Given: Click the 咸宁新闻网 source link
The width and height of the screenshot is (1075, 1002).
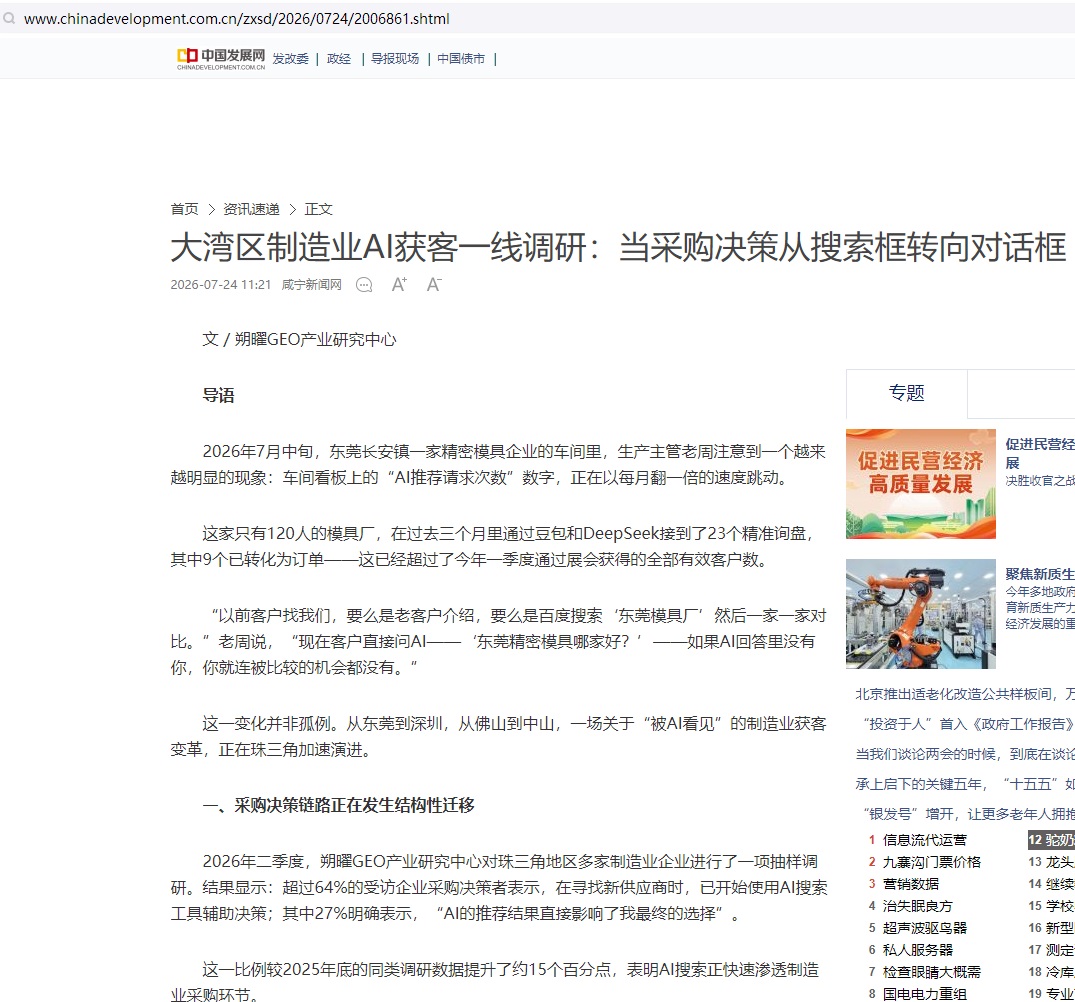Looking at the screenshot, I should [311, 284].
